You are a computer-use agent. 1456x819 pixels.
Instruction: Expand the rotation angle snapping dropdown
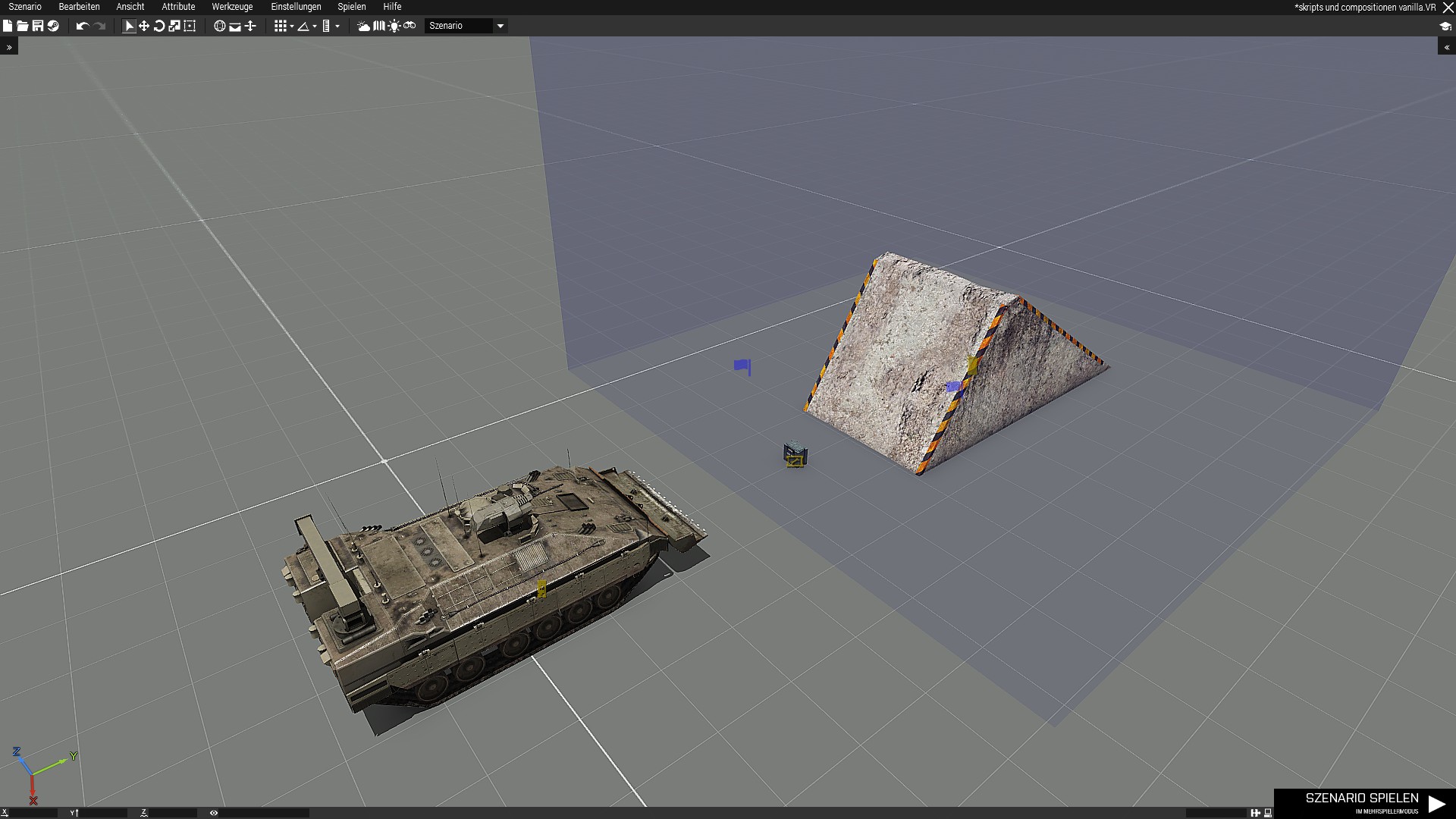[315, 27]
